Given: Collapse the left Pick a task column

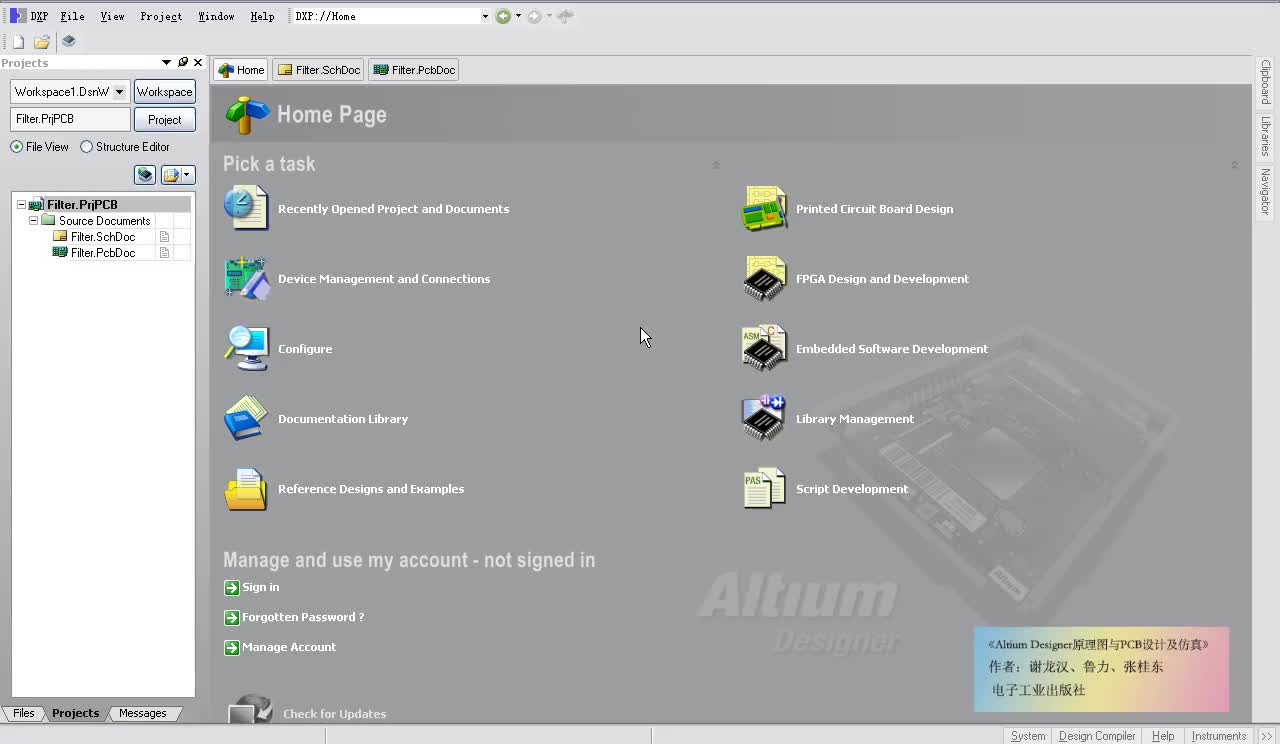Looking at the screenshot, I should pyautogui.click(x=715, y=165).
